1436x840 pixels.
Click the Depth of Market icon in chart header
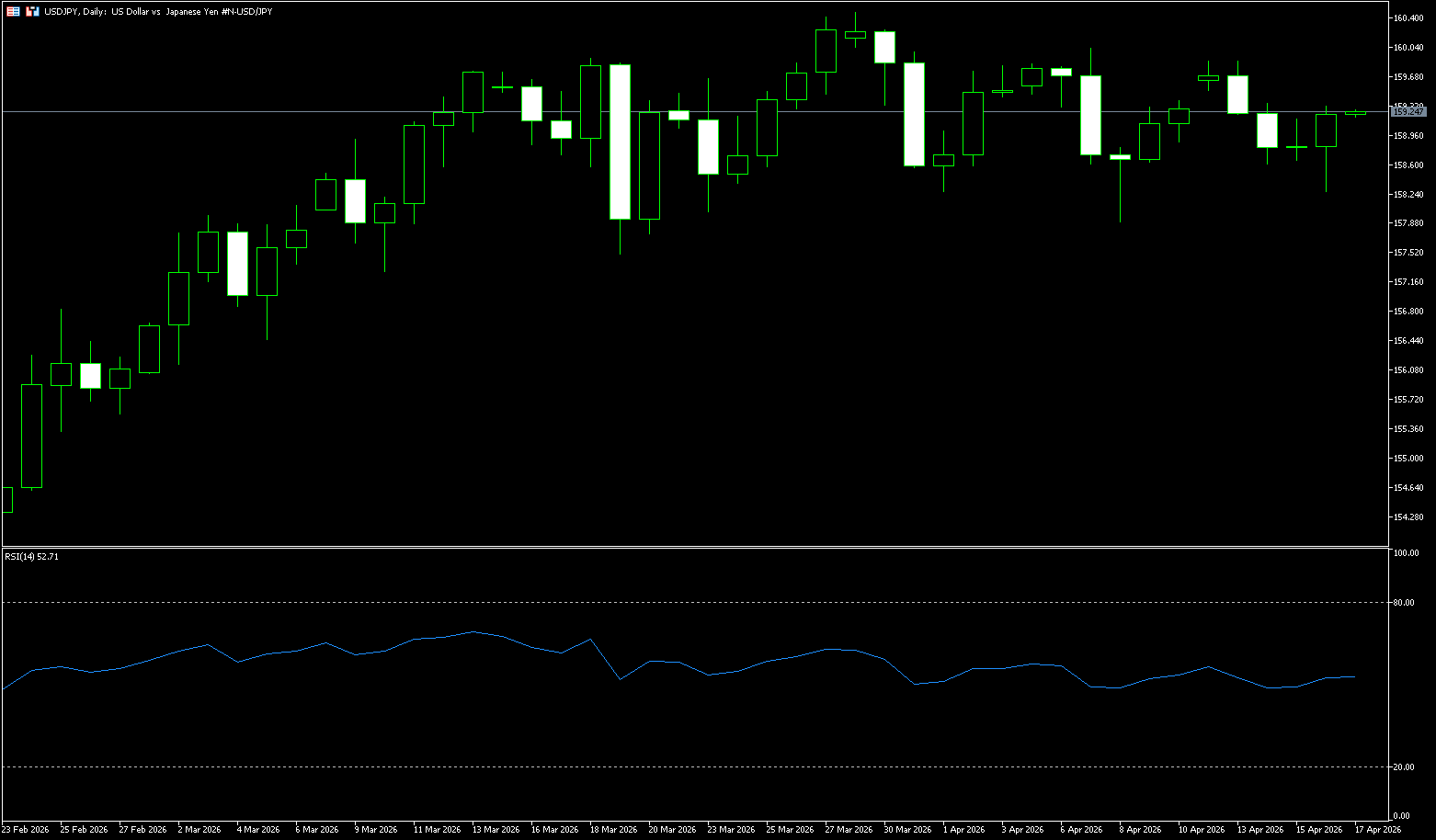(x=14, y=12)
